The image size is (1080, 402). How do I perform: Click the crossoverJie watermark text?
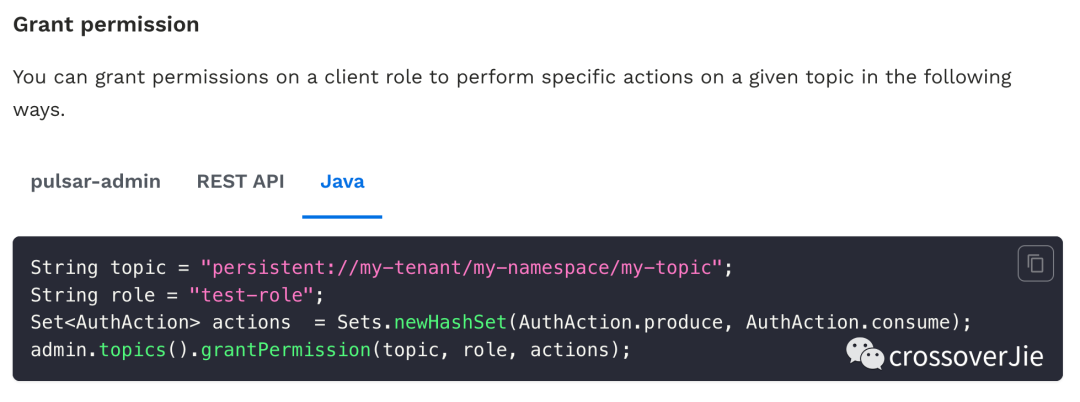(x=966, y=356)
